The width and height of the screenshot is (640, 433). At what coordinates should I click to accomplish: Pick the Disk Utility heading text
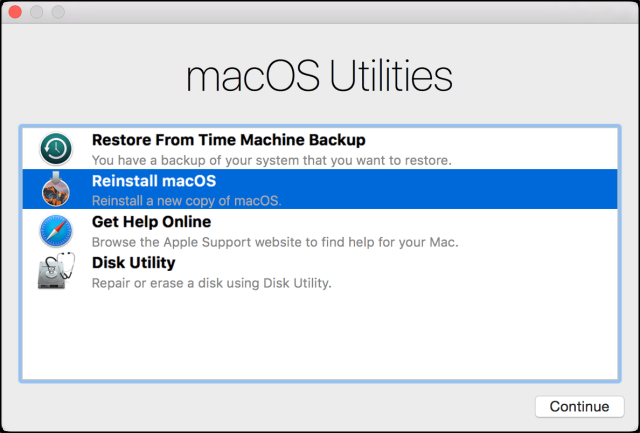pos(133,263)
